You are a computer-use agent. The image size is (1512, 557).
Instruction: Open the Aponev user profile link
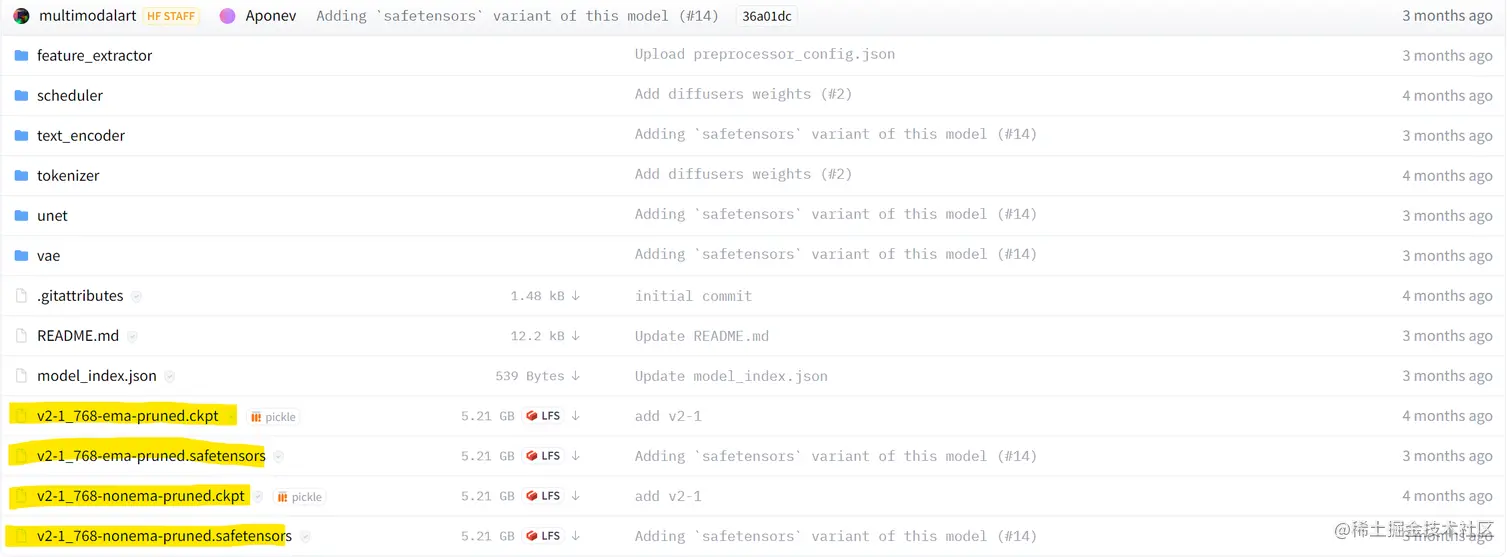click(x=270, y=16)
